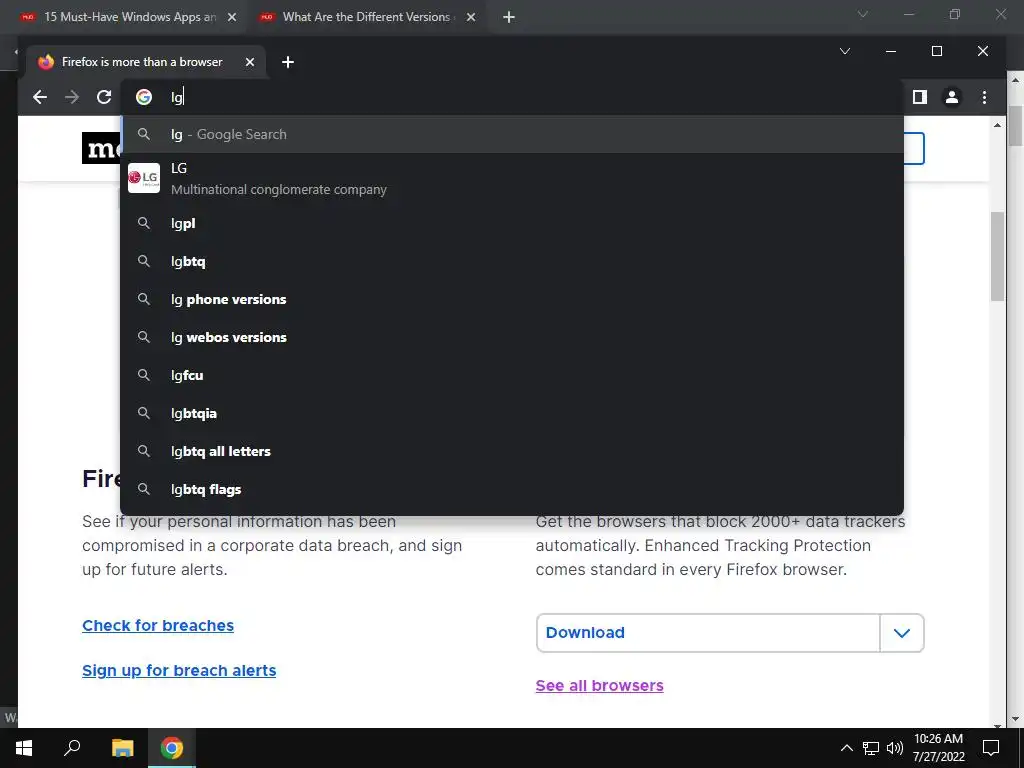The image size is (1024, 768).
Task: Click the 'See all browsers' link
Action: [600, 686]
